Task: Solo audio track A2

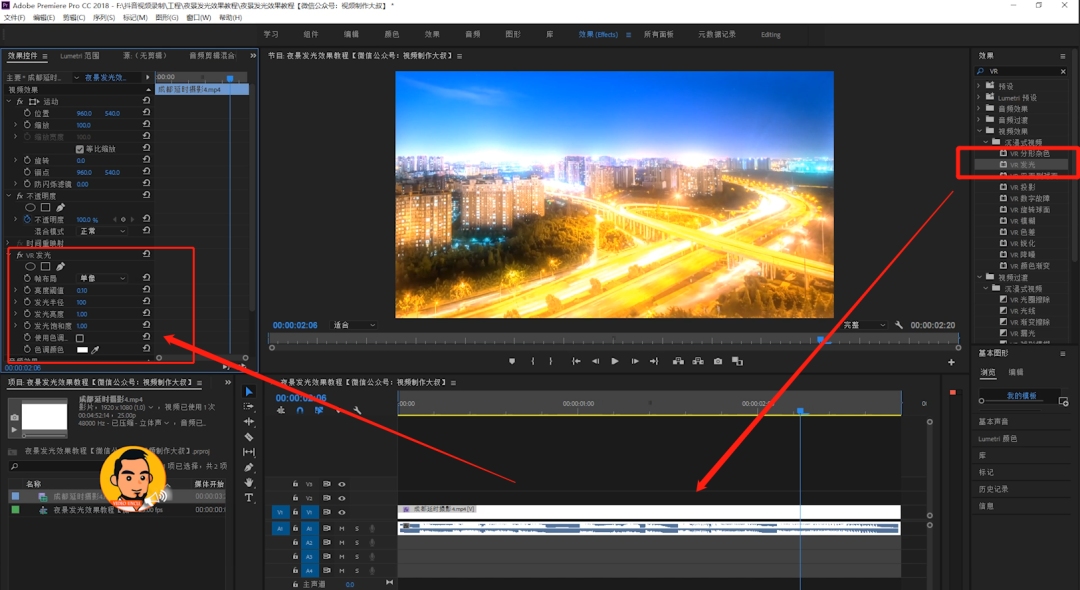Action: pyautogui.click(x=357, y=542)
